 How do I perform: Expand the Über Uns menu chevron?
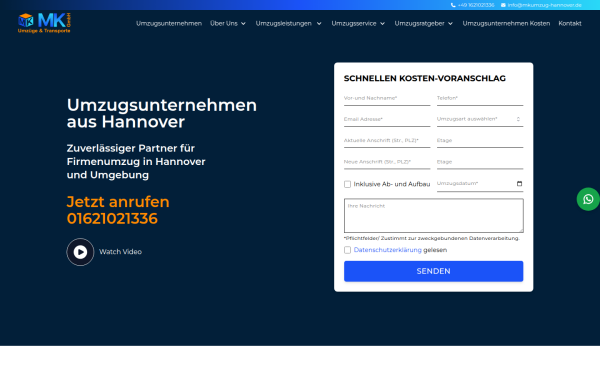pyautogui.click(x=243, y=24)
